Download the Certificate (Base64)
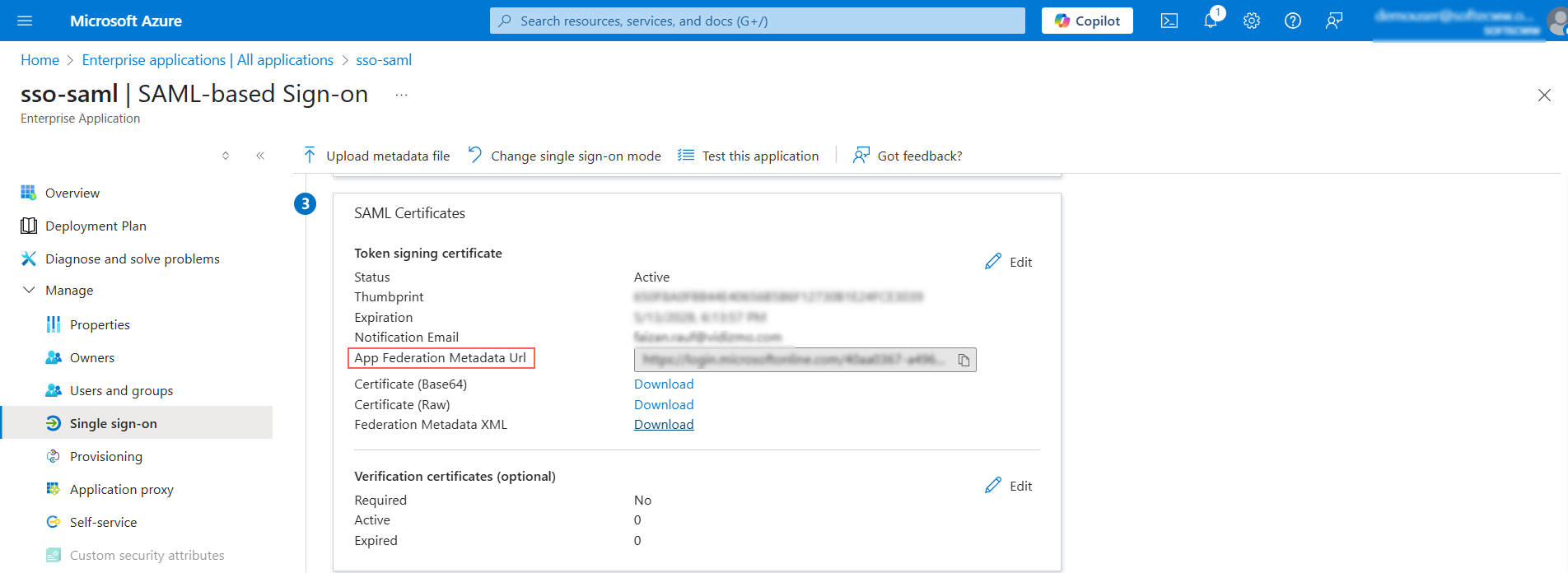1568x573 pixels. coord(663,384)
